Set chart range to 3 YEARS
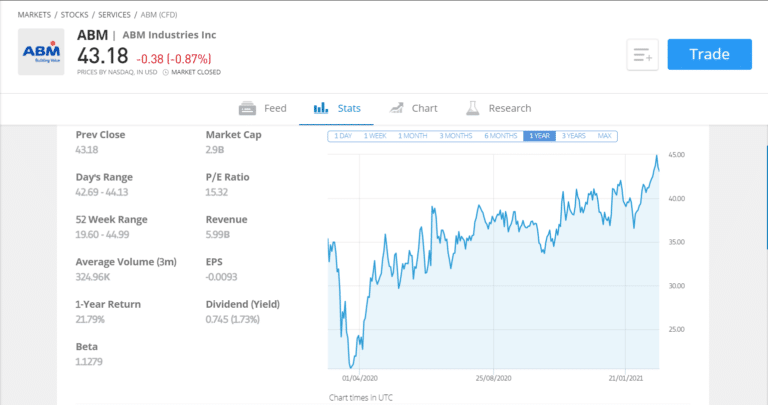This screenshot has height=405, width=768. point(574,136)
